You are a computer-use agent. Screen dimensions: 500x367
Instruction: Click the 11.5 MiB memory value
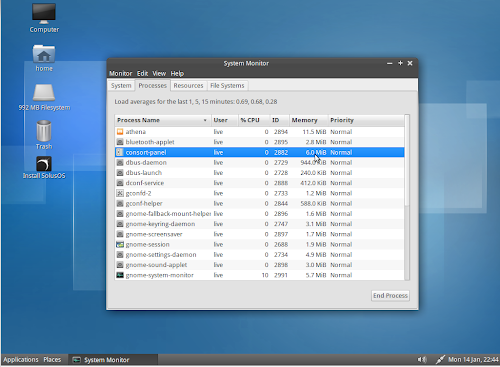[314, 132]
